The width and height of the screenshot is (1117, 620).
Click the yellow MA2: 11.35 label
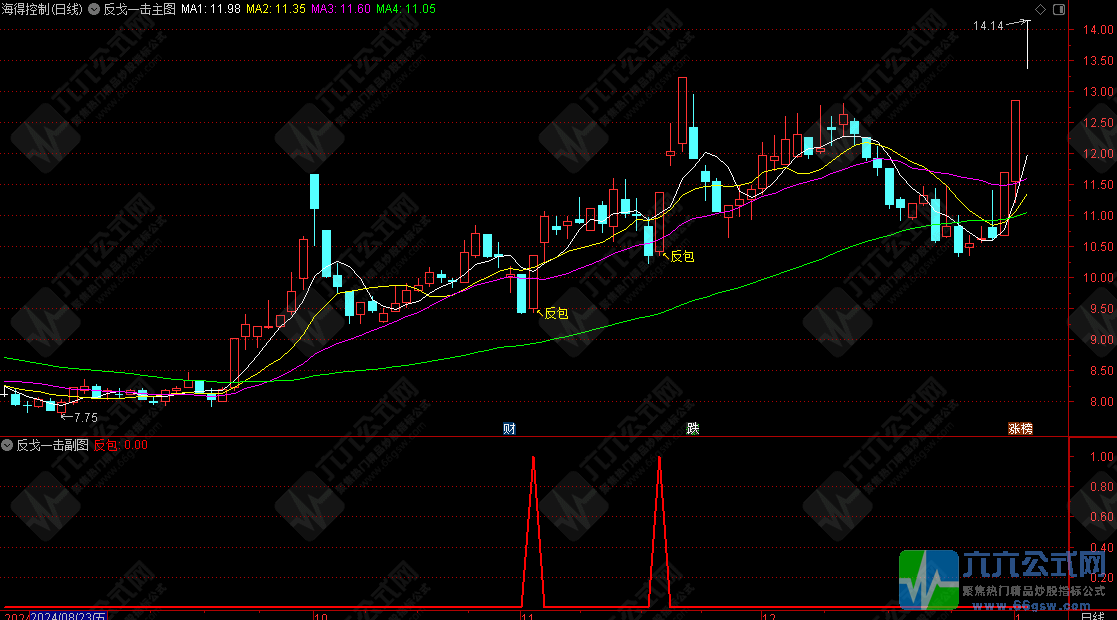[x=273, y=8]
